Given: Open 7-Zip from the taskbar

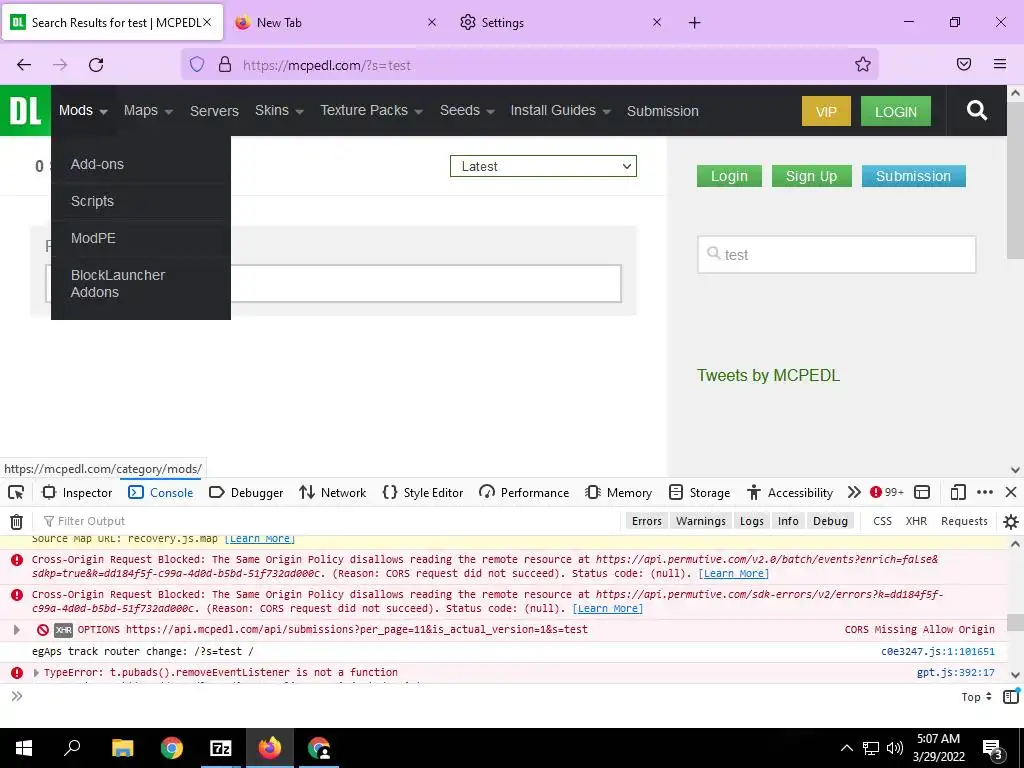Looking at the screenshot, I should (x=220, y=748).
